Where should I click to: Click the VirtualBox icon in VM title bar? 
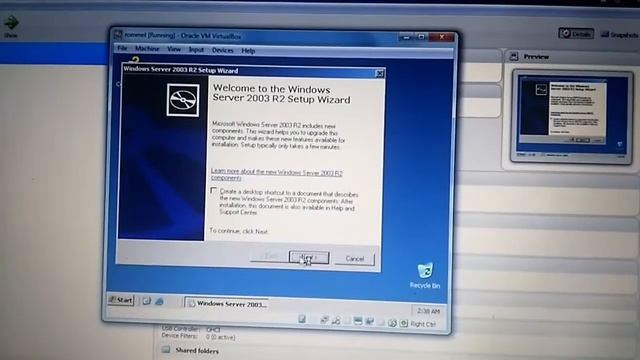[x=118, y=35]
